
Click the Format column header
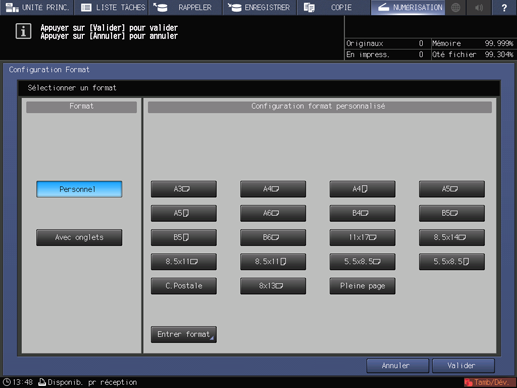point(81,107)
